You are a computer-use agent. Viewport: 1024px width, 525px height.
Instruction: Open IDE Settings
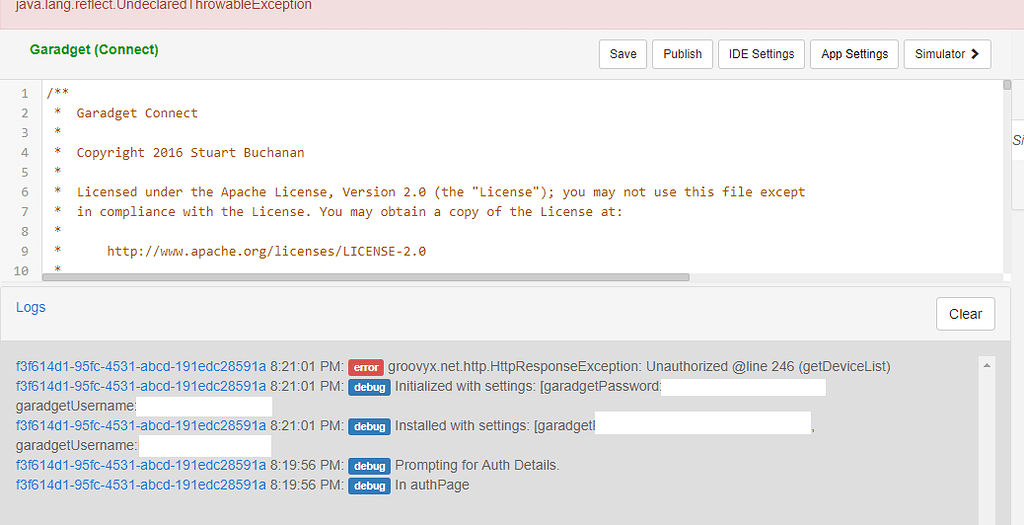tap(761, 54)
